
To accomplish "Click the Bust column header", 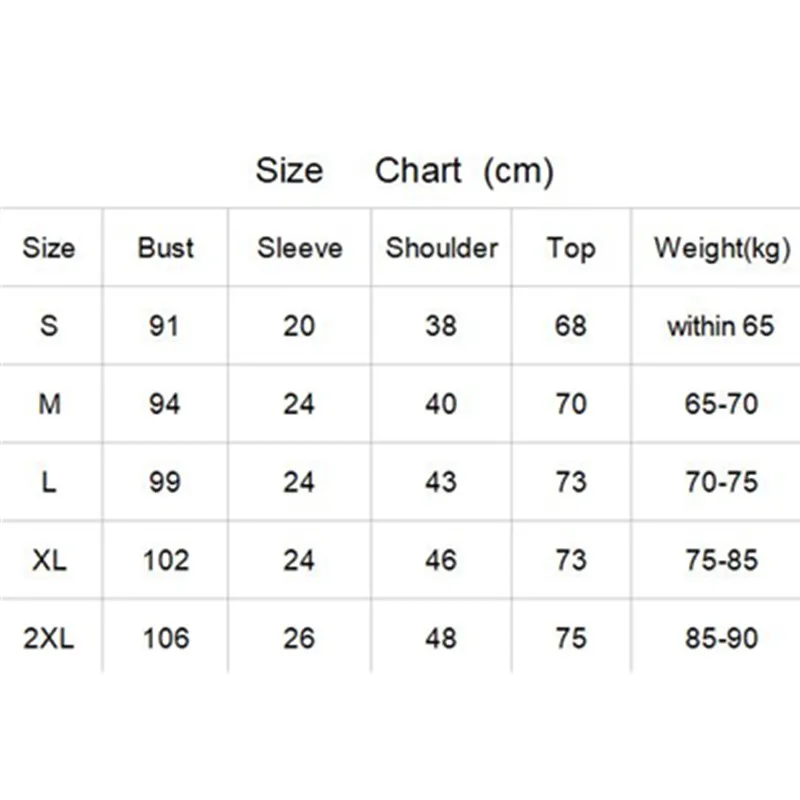I will tap(166, 248).
